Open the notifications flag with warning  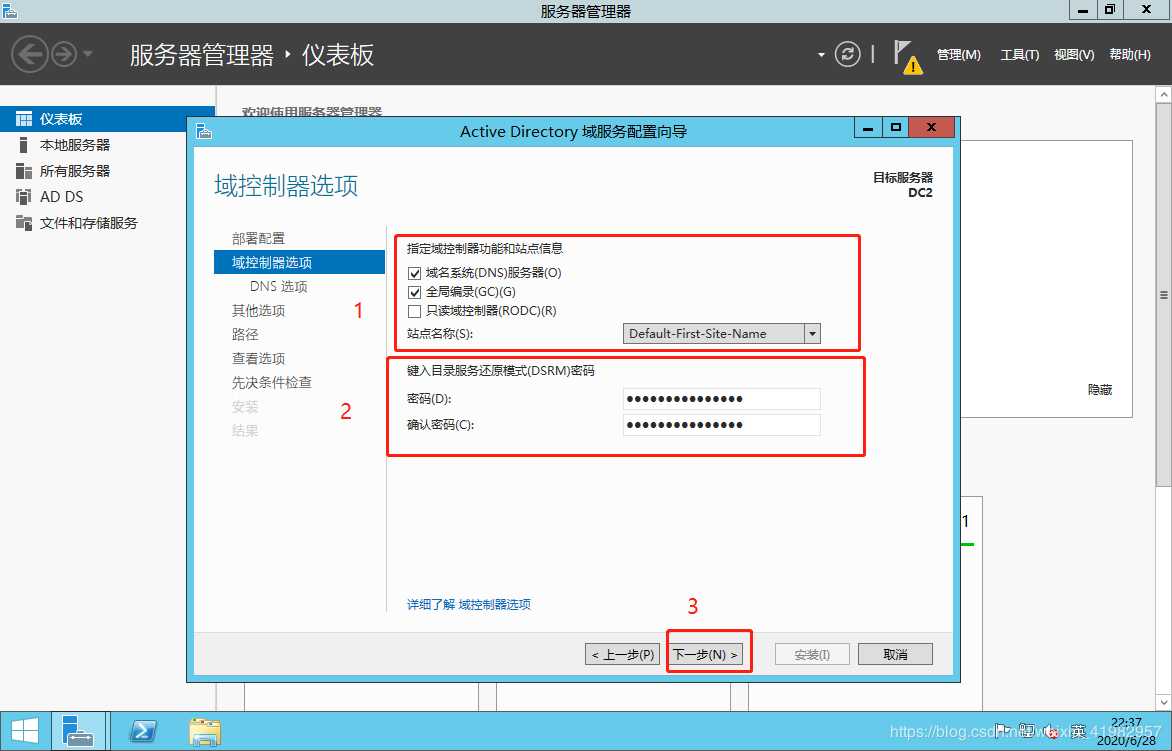(x=907, y=58)
